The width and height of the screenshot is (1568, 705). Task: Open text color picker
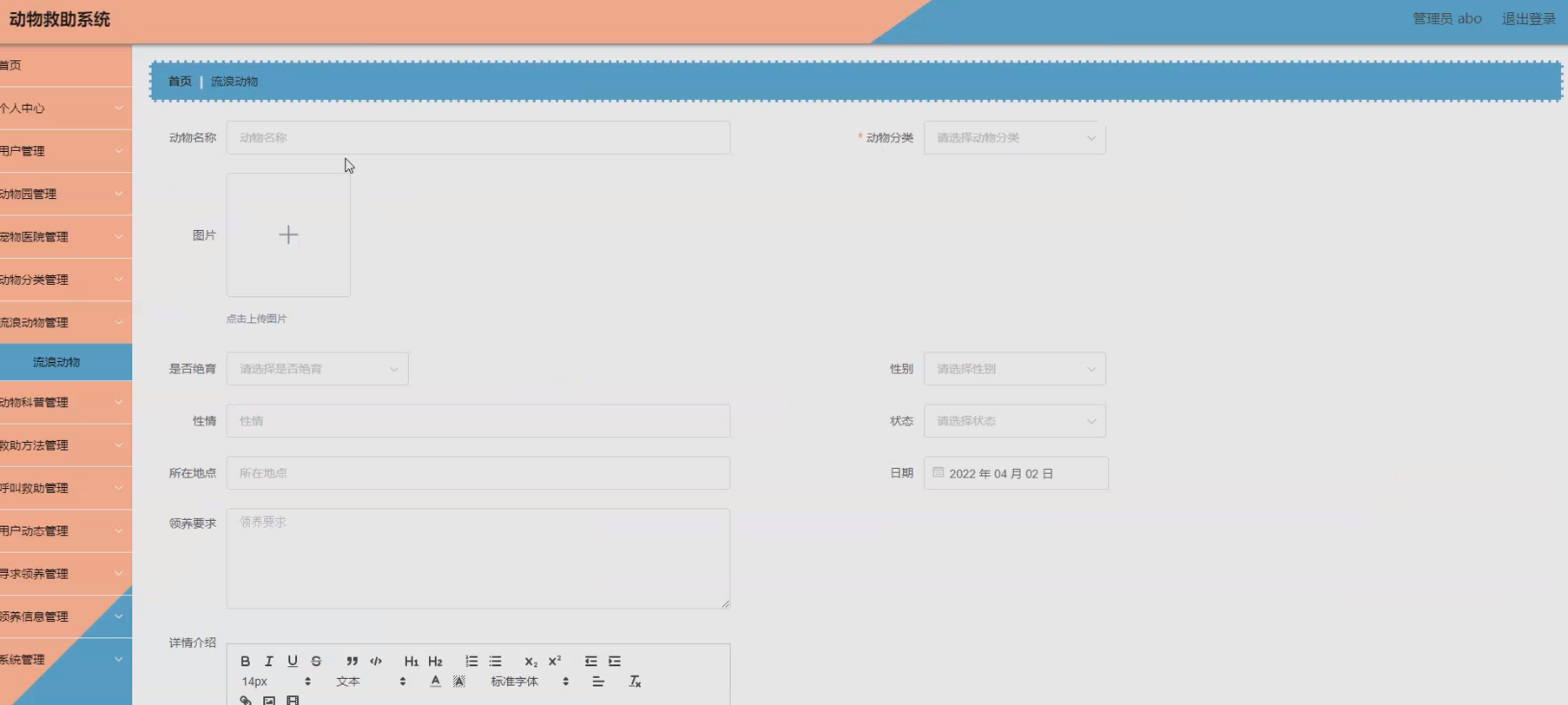pos(435,682)
